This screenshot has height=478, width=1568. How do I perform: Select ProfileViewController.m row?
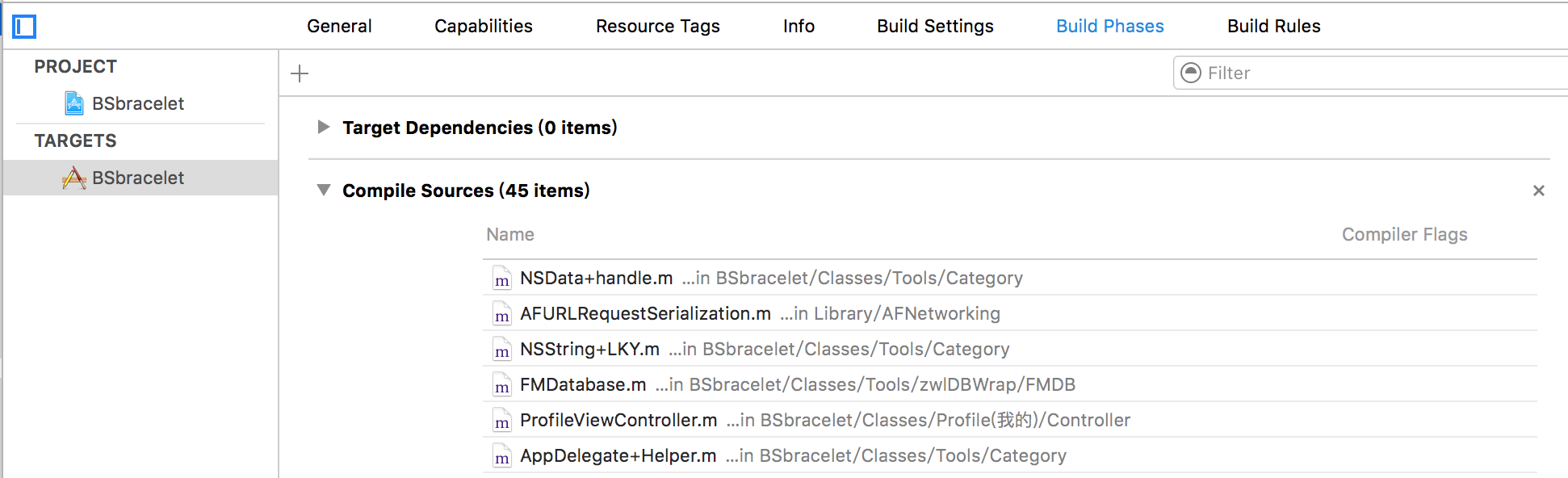tap(1009, 420)
